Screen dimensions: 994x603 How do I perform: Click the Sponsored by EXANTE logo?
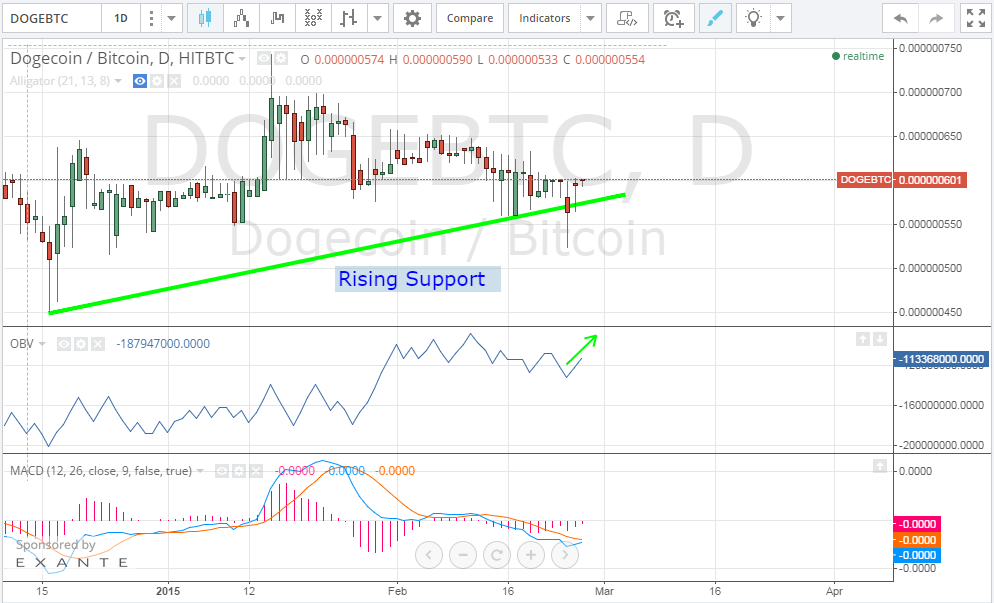pyautogui.click(x=72, y=554)
